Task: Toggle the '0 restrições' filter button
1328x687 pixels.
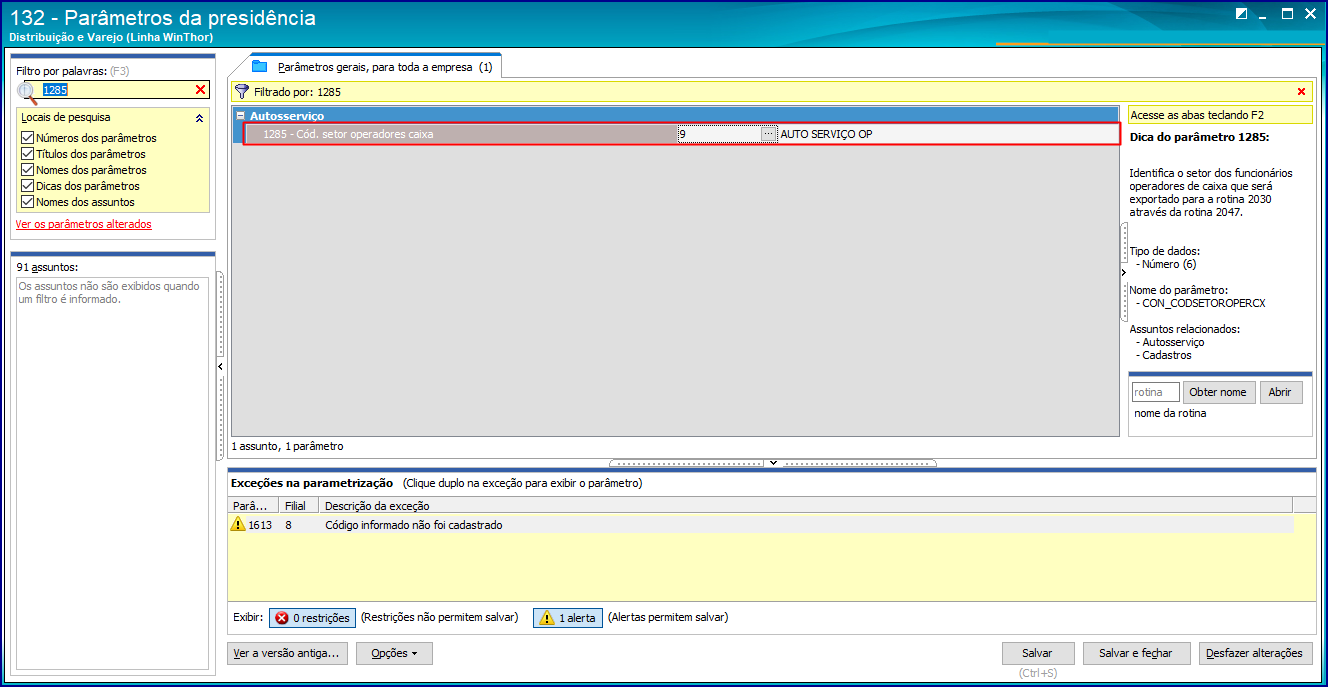Action: [312, 618]
